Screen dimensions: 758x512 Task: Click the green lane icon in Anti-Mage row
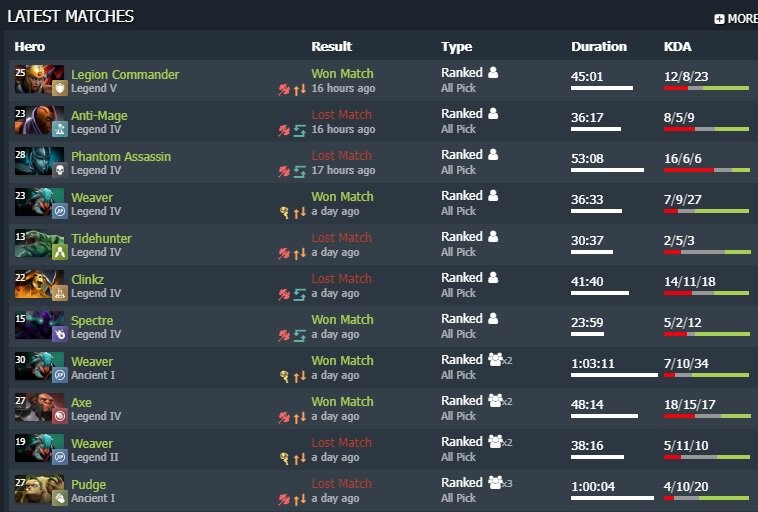(299, 130)
